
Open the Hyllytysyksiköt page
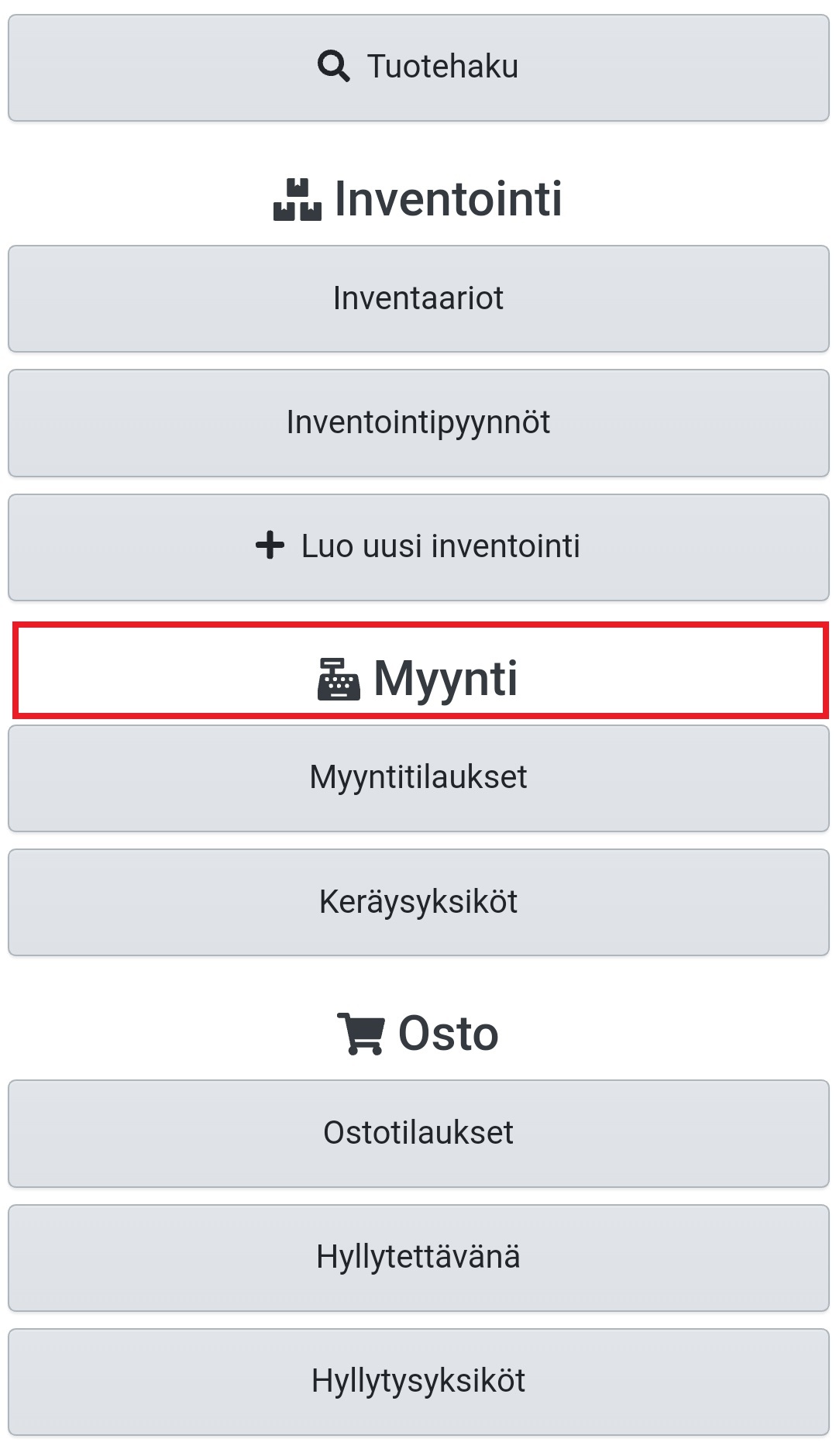(418, 1381)
